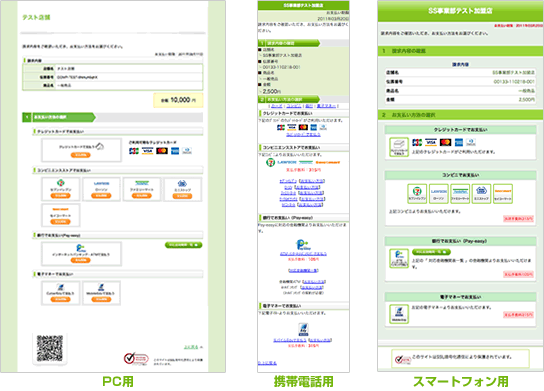Tap the Seven-Eleven icon in smartphone layout
The image size is (544, 391).
click(x=417, y=194)
